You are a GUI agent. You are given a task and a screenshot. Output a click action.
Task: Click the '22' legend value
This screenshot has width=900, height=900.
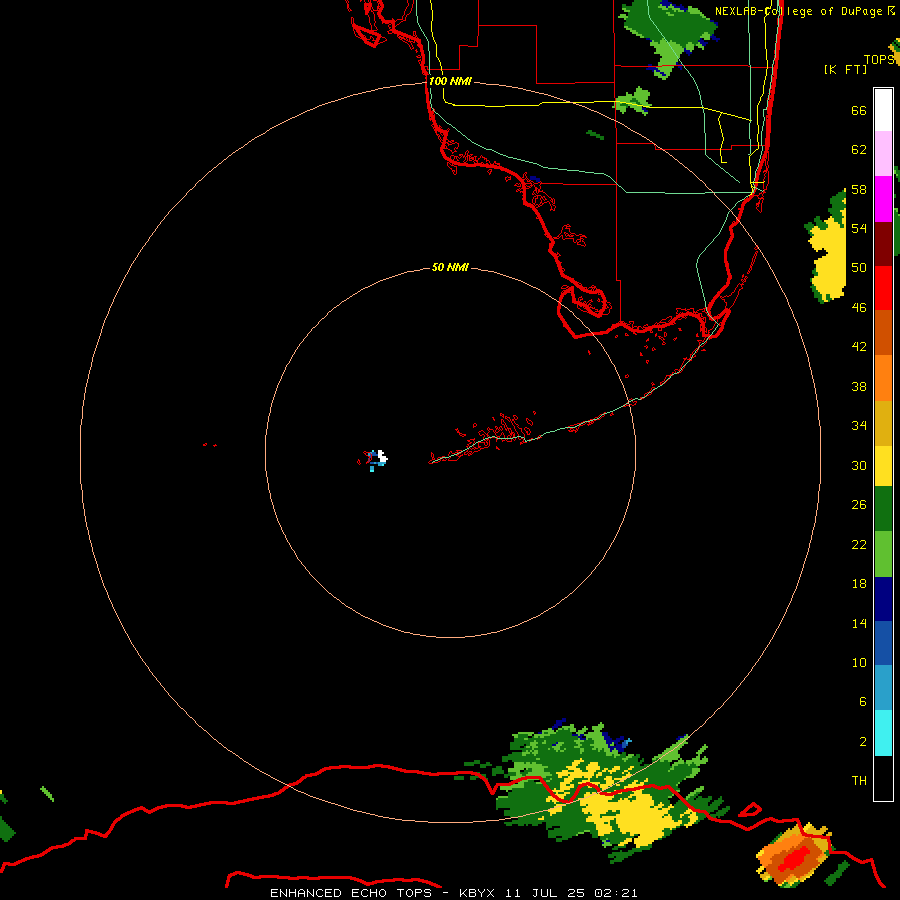click(859, 544)
